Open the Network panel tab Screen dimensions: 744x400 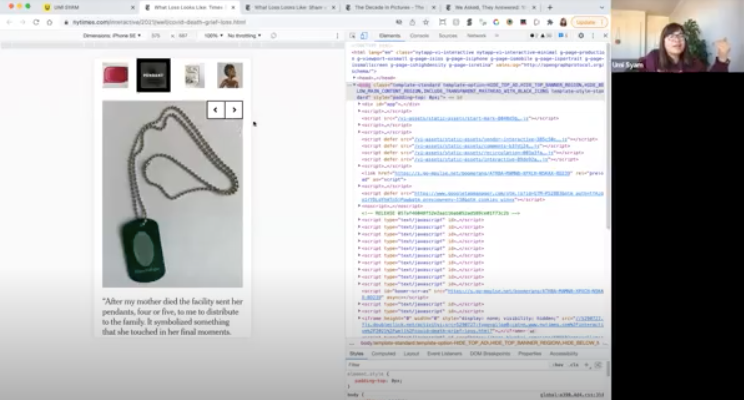point(476,36)
